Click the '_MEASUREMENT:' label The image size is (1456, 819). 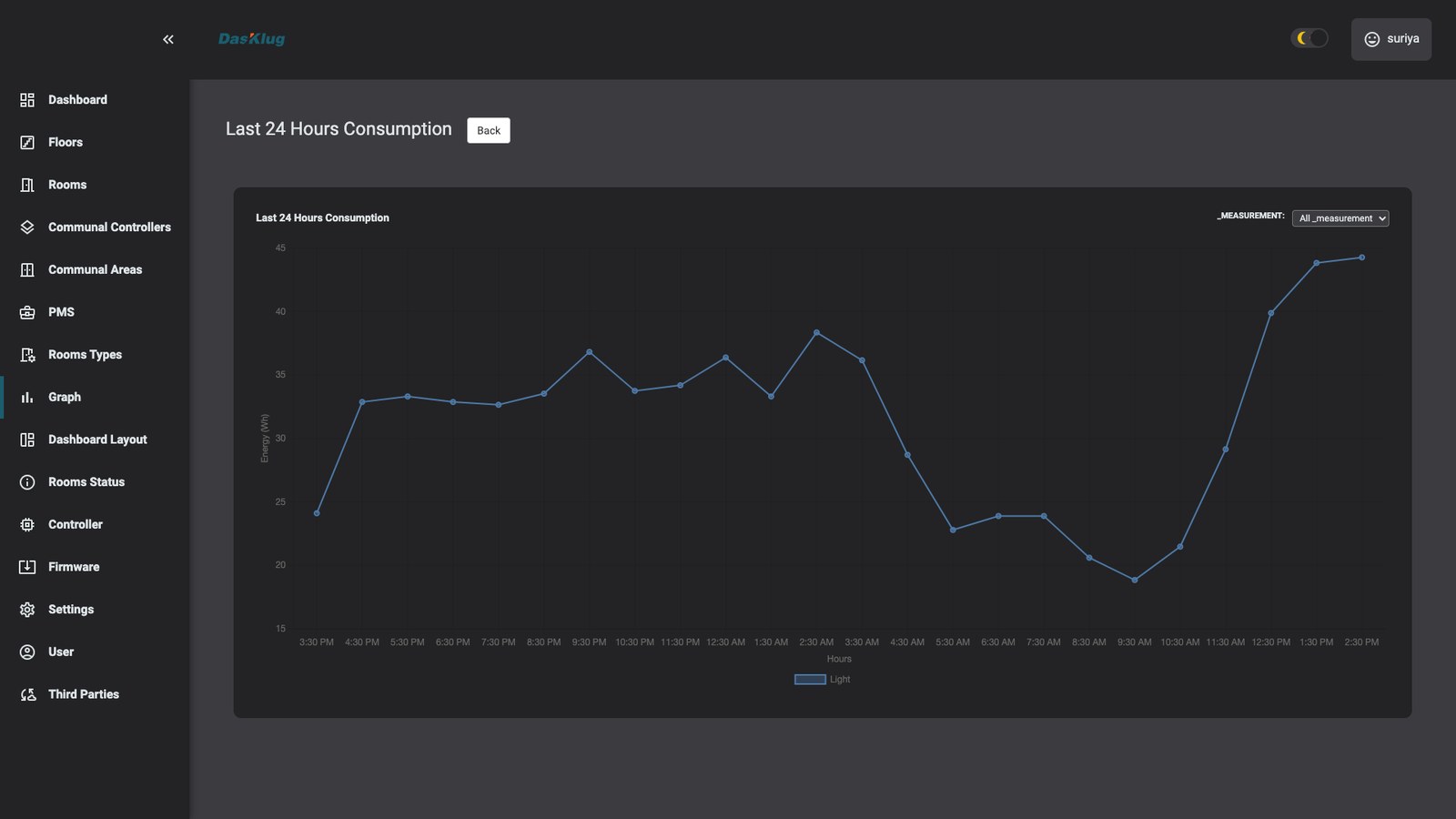click(x=1250, y=216)
